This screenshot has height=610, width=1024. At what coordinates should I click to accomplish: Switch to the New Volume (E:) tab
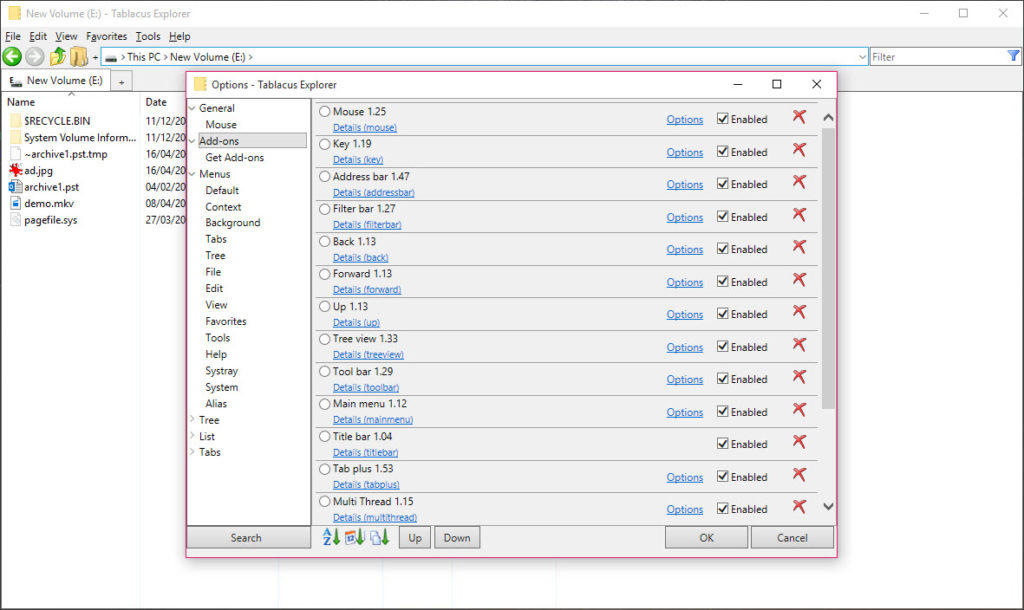(x=56, y=80)
